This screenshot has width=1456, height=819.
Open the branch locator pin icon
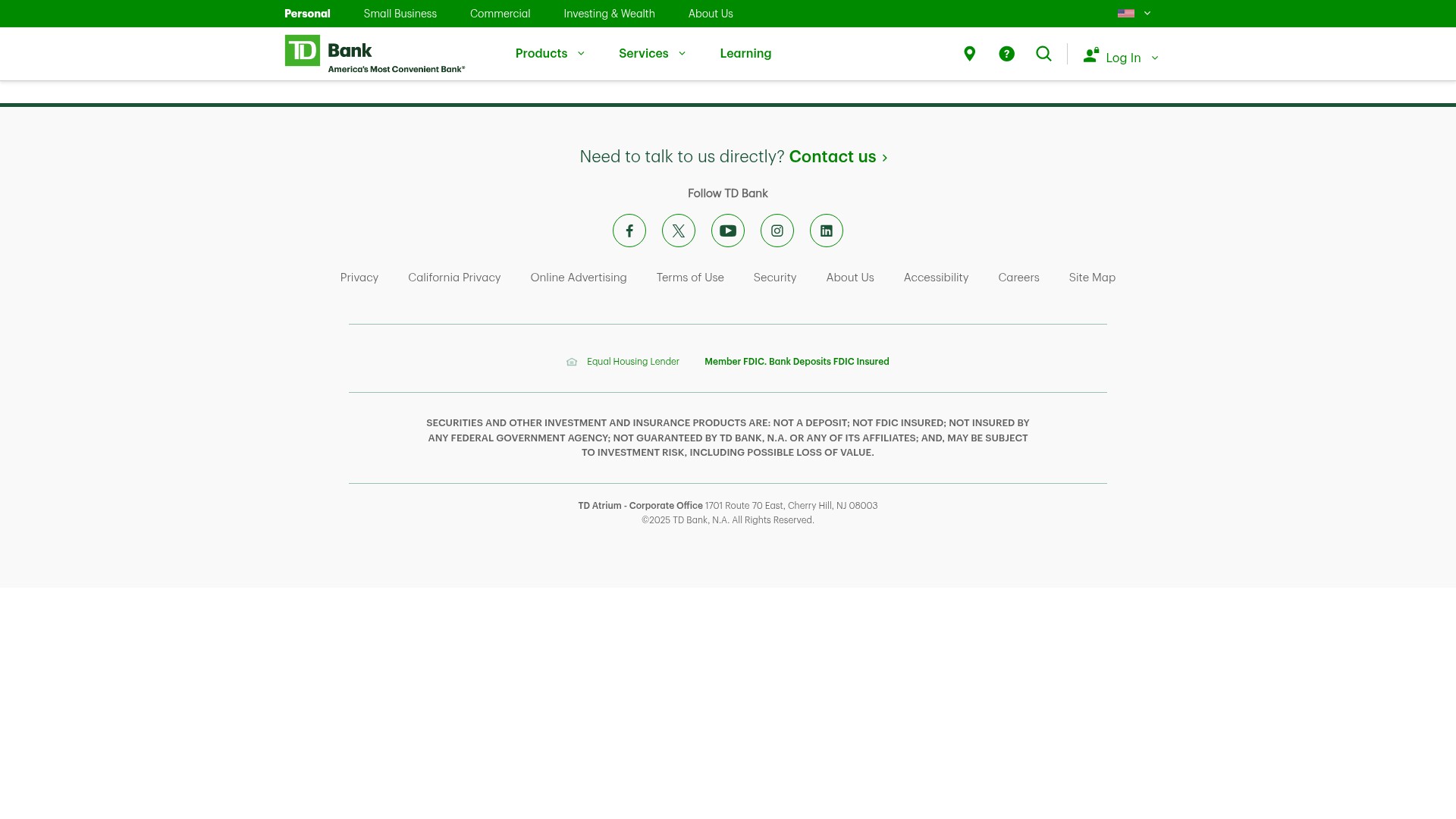click(969, 53)
